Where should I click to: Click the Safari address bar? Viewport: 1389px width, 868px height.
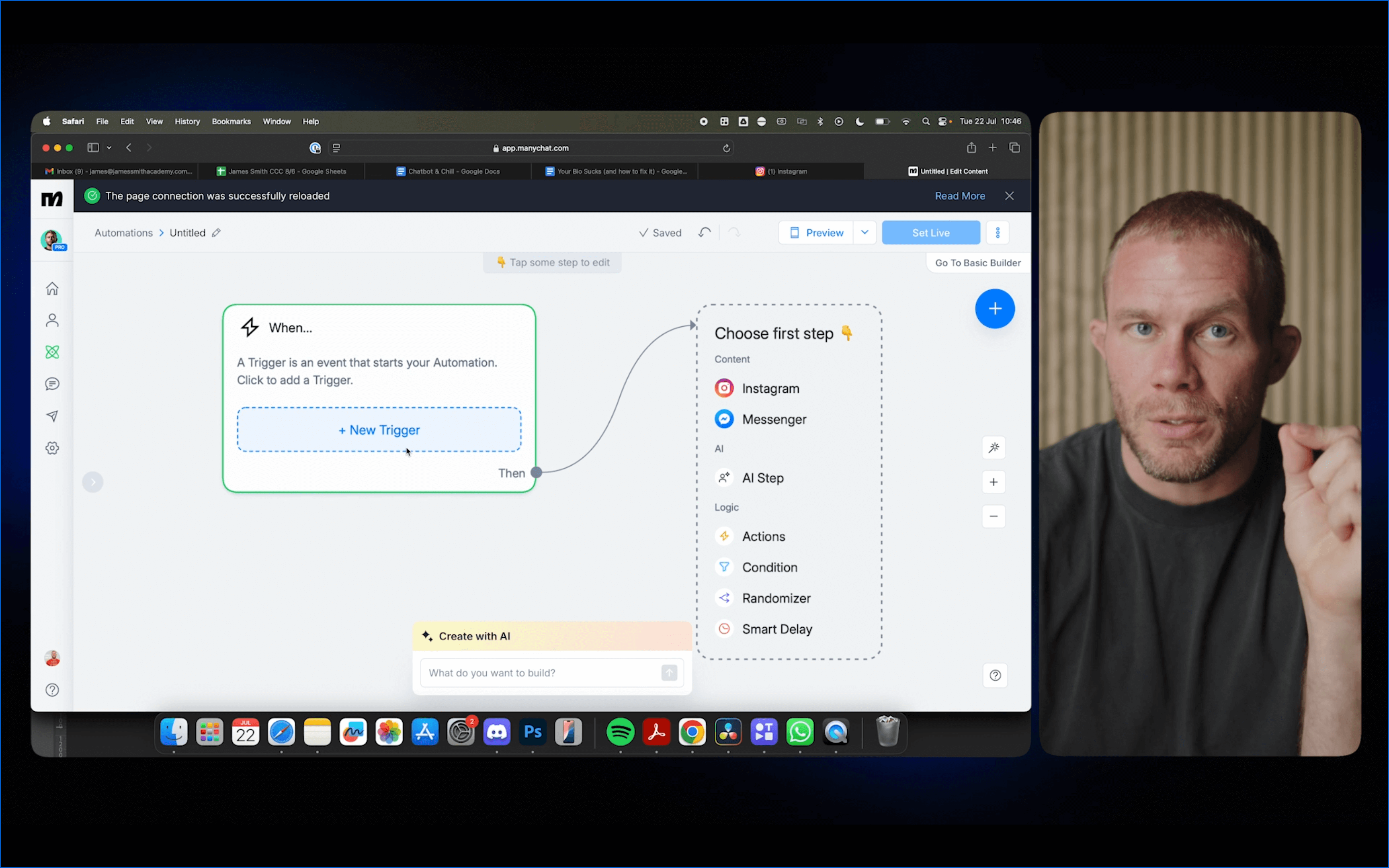(531, 148)
